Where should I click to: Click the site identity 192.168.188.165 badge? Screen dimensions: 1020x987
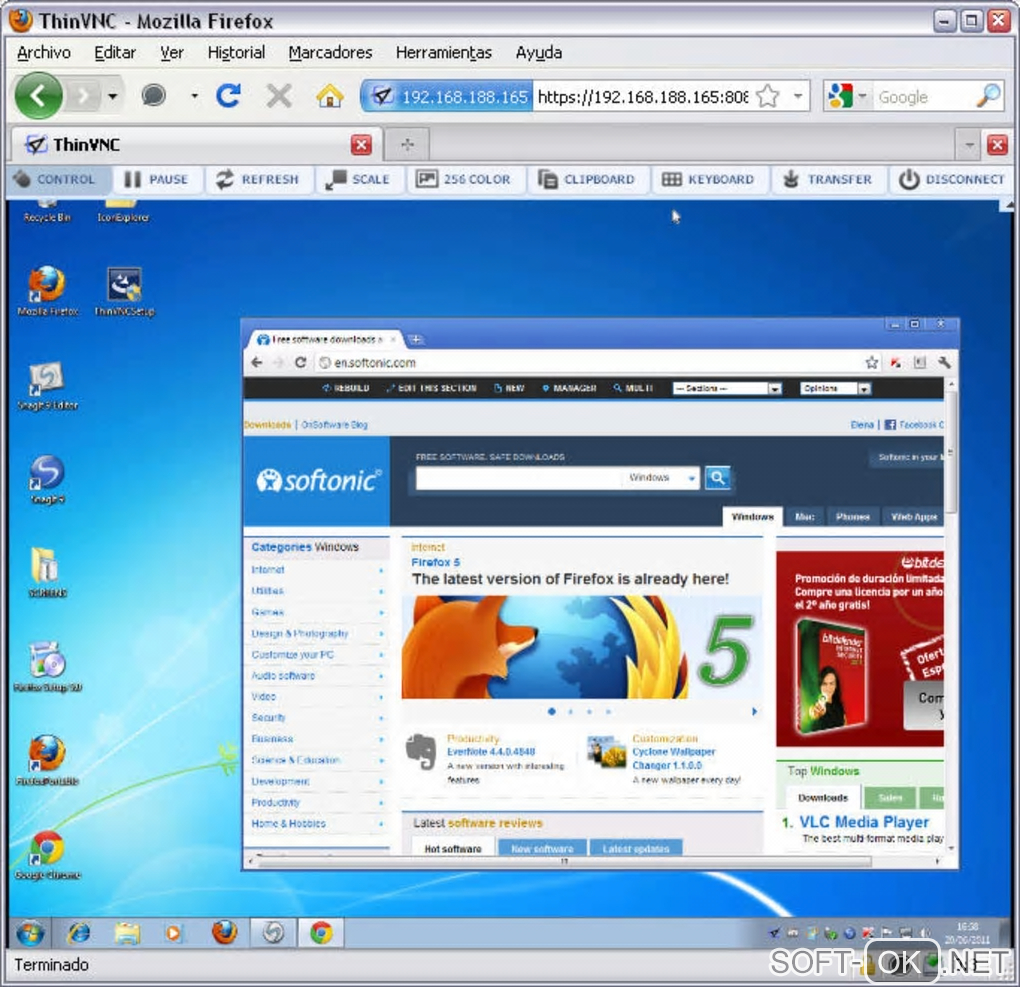pyautogui.click(x=449, y=96)
